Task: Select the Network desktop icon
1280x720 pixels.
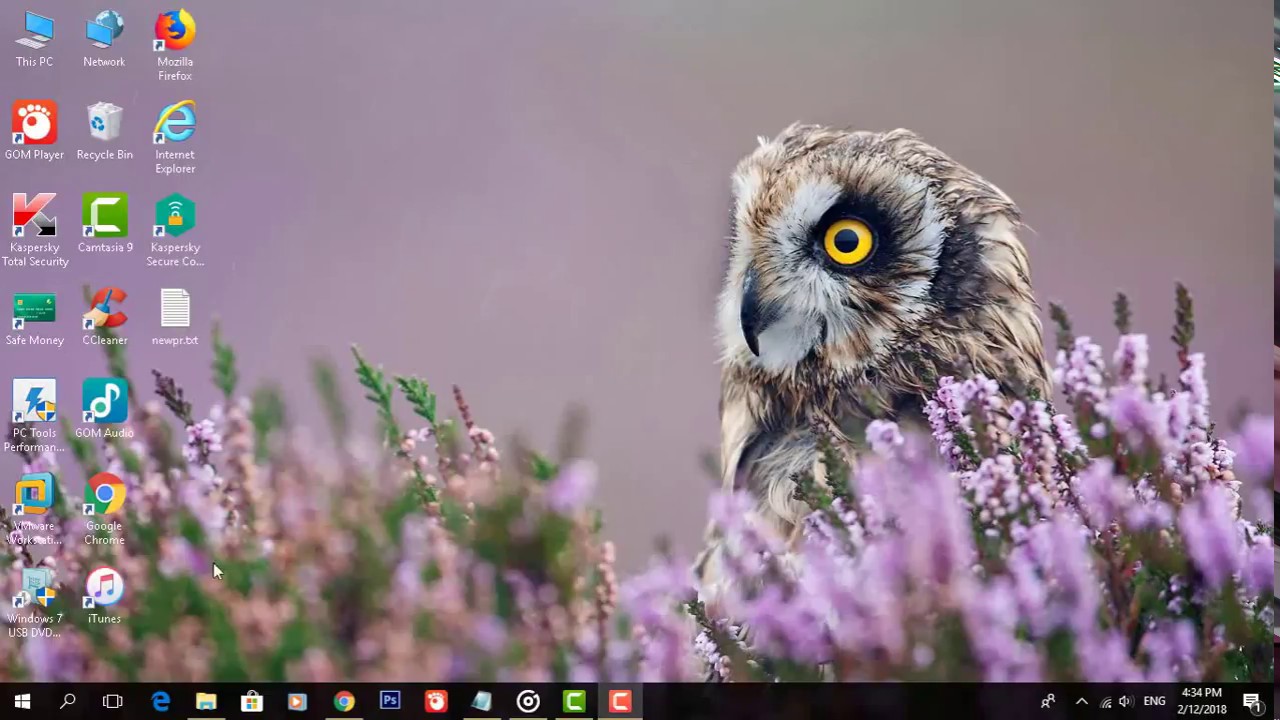Action: 104,40
